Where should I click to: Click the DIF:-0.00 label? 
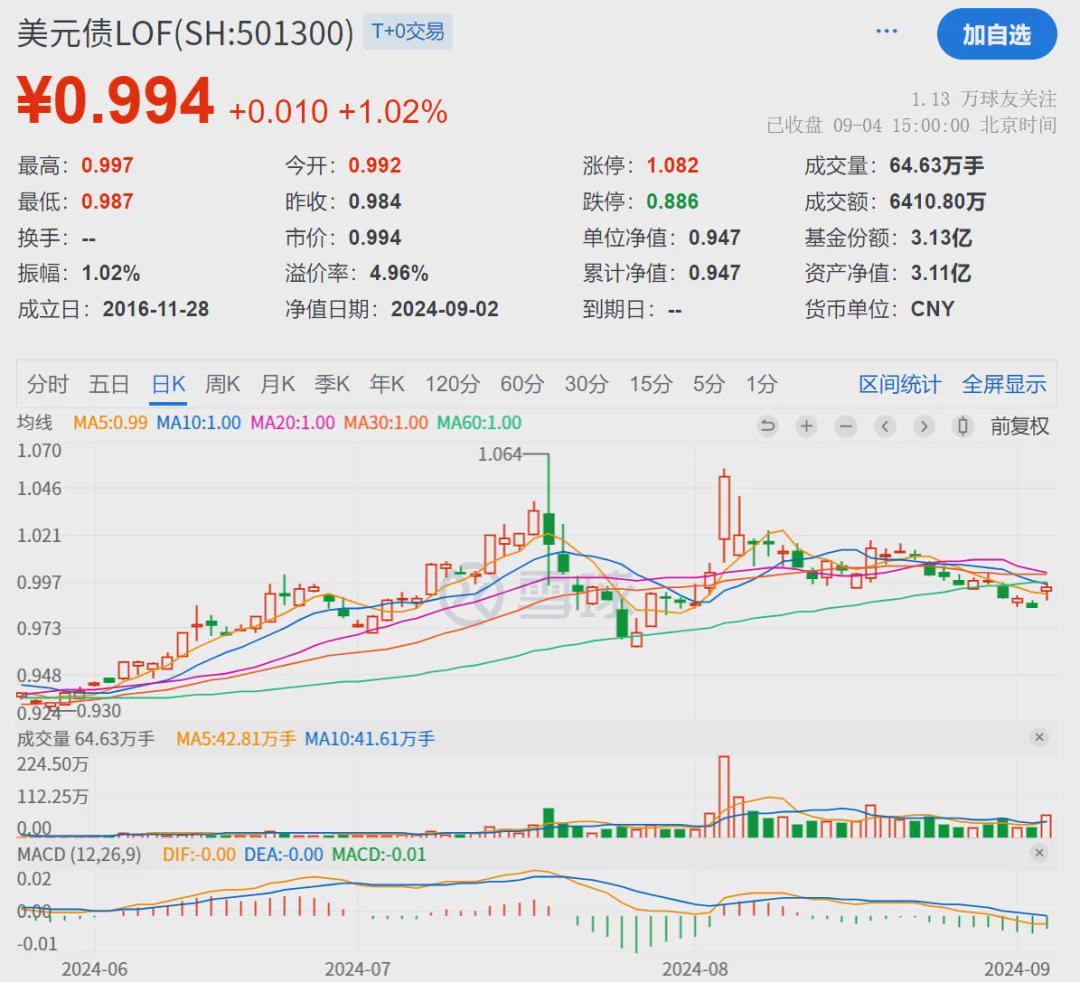coord(199,855)
